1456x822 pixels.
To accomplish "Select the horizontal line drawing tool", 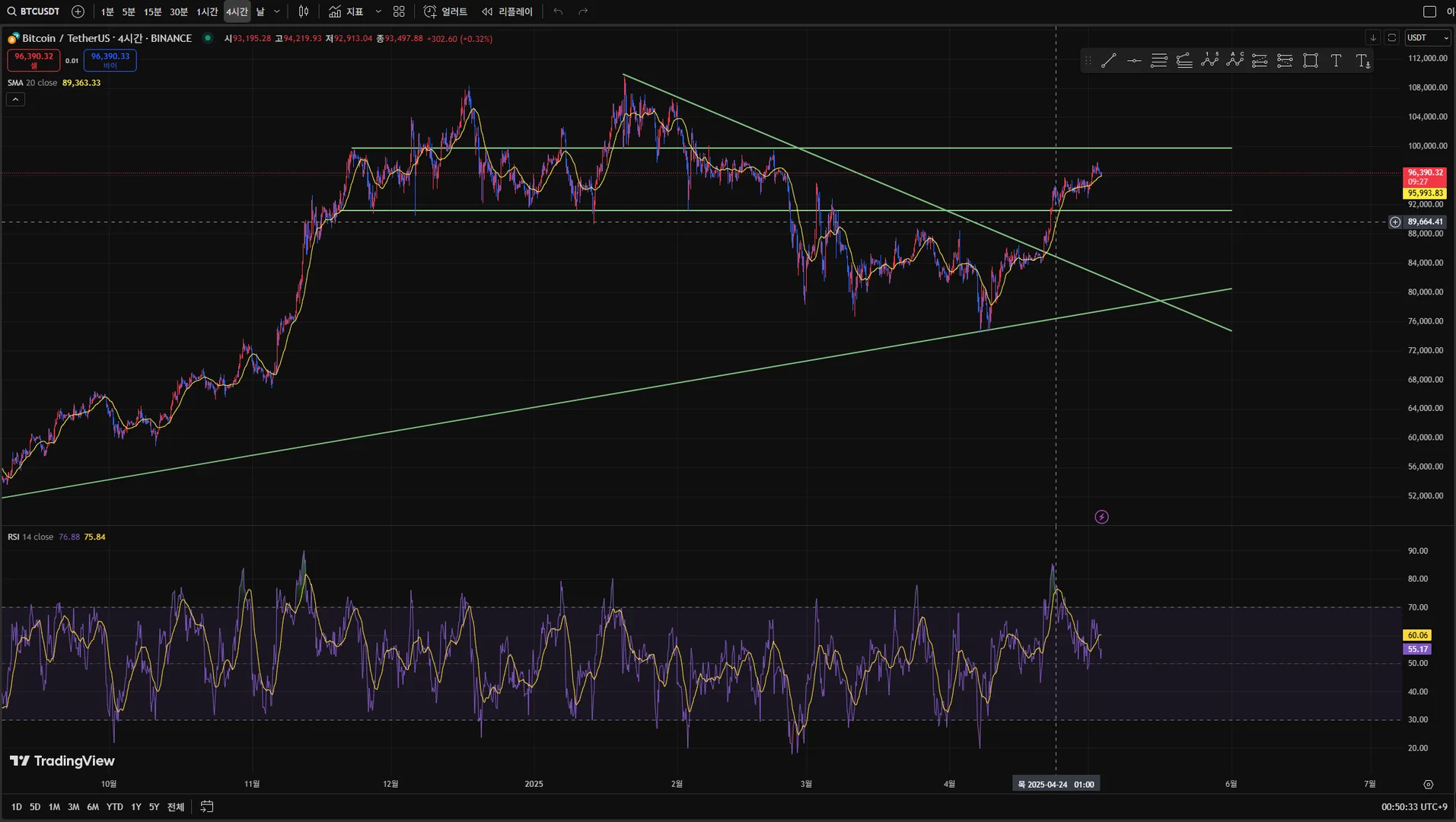I will tap(1134, 61).
